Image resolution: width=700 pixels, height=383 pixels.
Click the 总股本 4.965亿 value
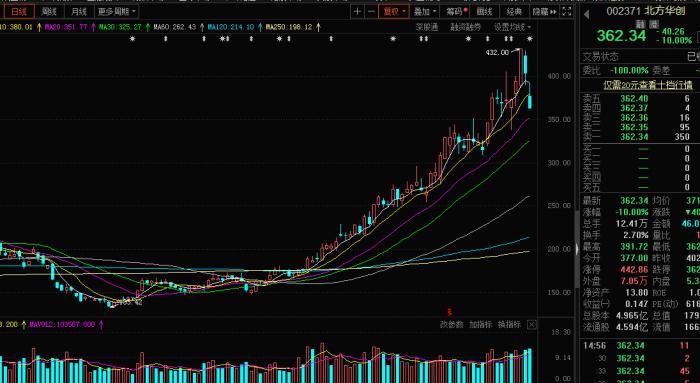click(631, 316)
